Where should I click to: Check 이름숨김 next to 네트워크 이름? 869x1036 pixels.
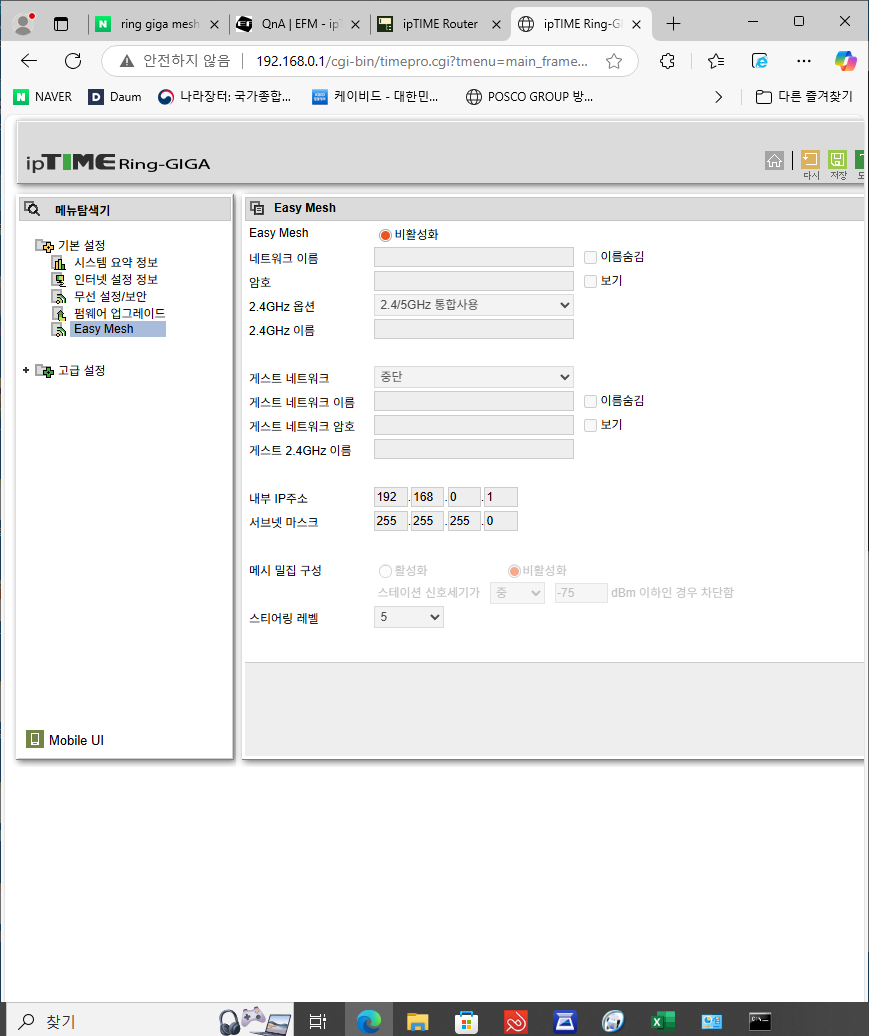(x=590, y=257)
